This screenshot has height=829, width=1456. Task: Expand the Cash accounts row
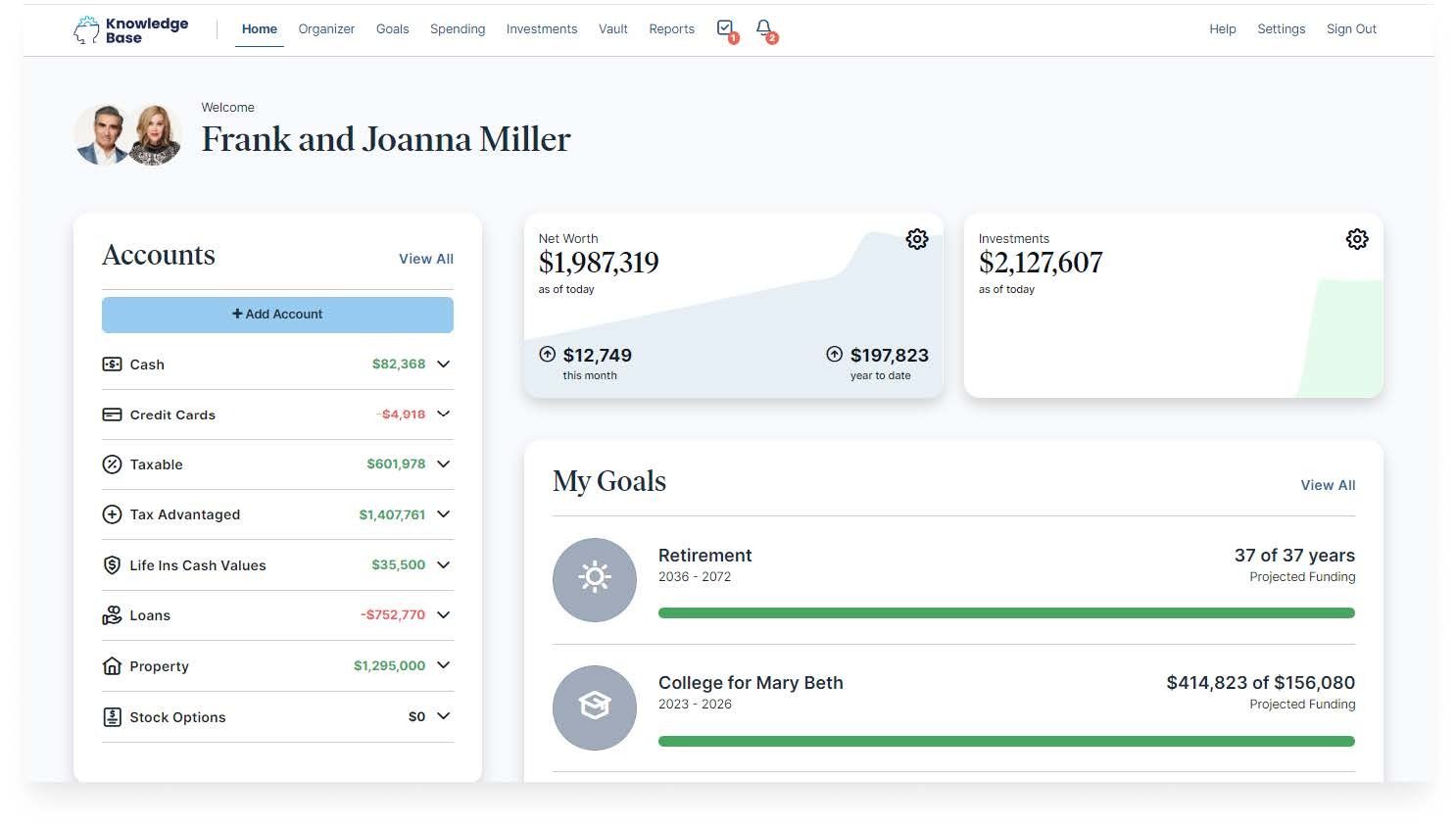coord(443,364)
